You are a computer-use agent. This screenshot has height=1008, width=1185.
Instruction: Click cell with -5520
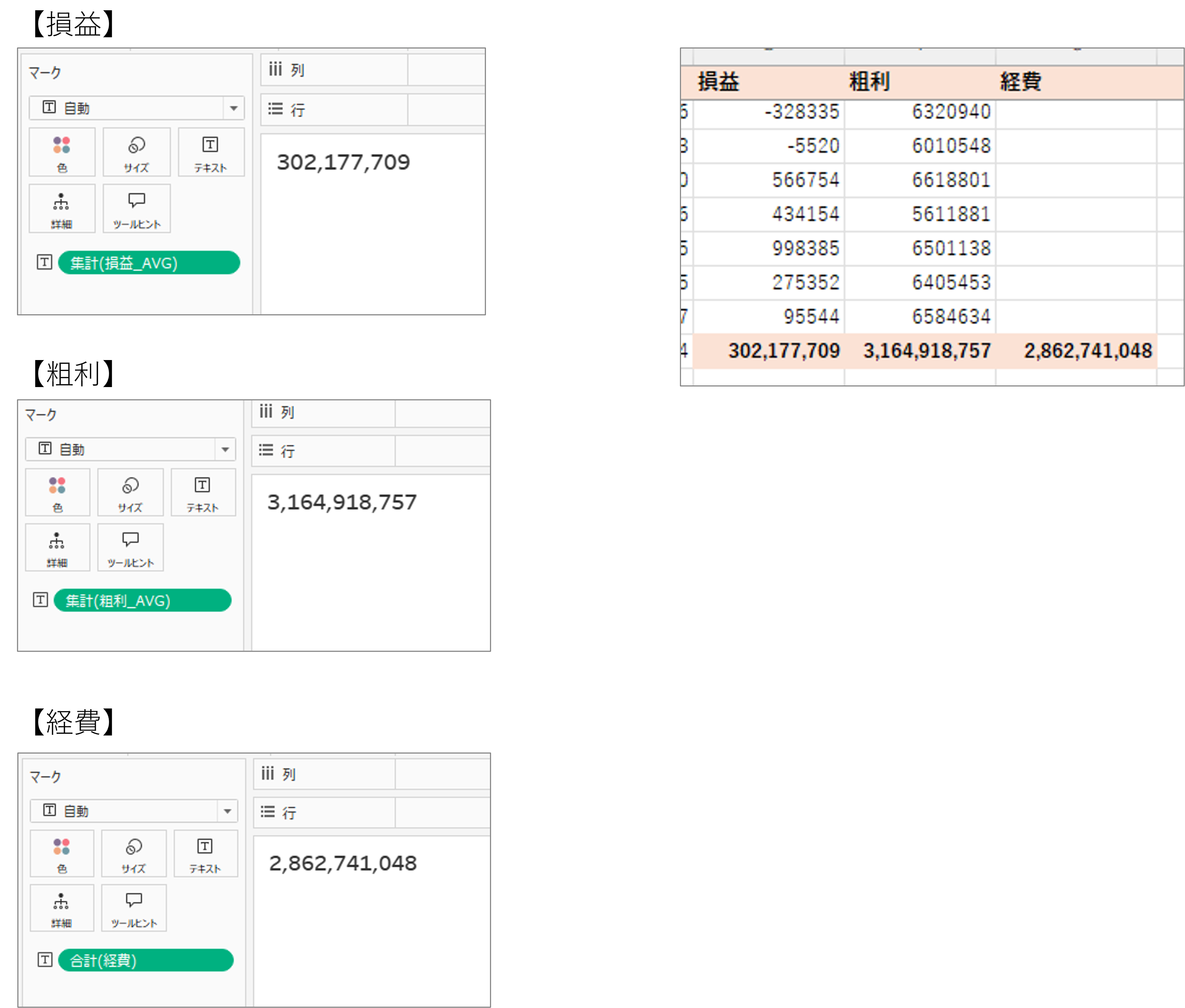point(769,146)
